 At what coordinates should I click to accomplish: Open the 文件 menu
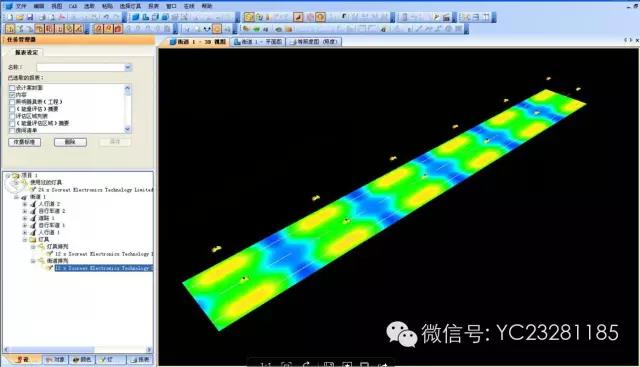20,6
